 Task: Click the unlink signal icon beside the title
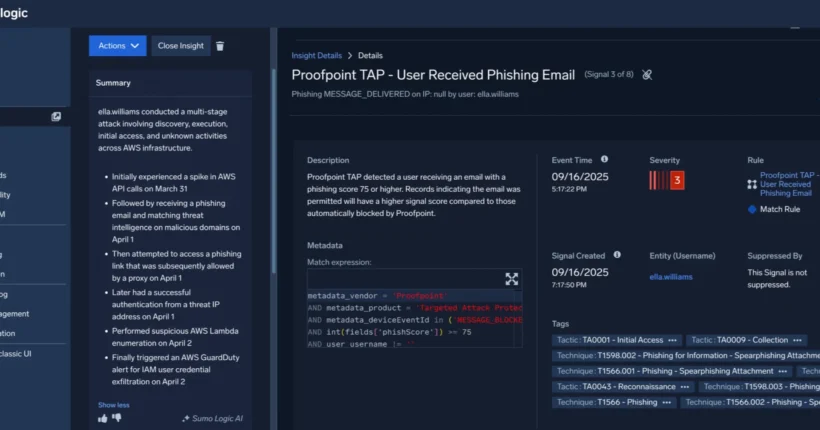pyautogui.click(x=647, y=75)
